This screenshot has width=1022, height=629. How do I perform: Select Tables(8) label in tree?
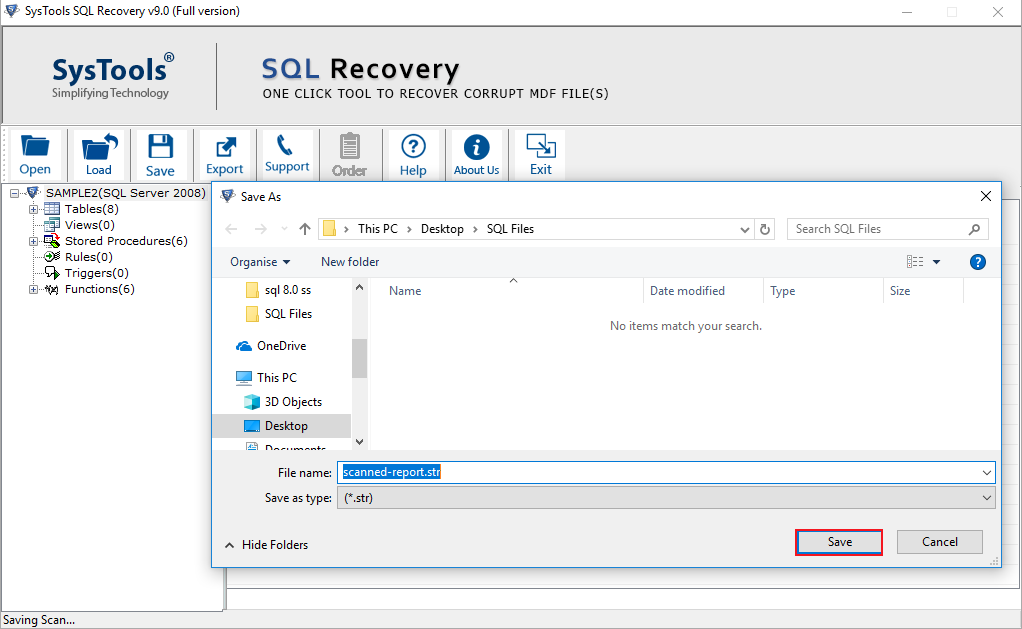pyautogui.click(x=91, y=209)
